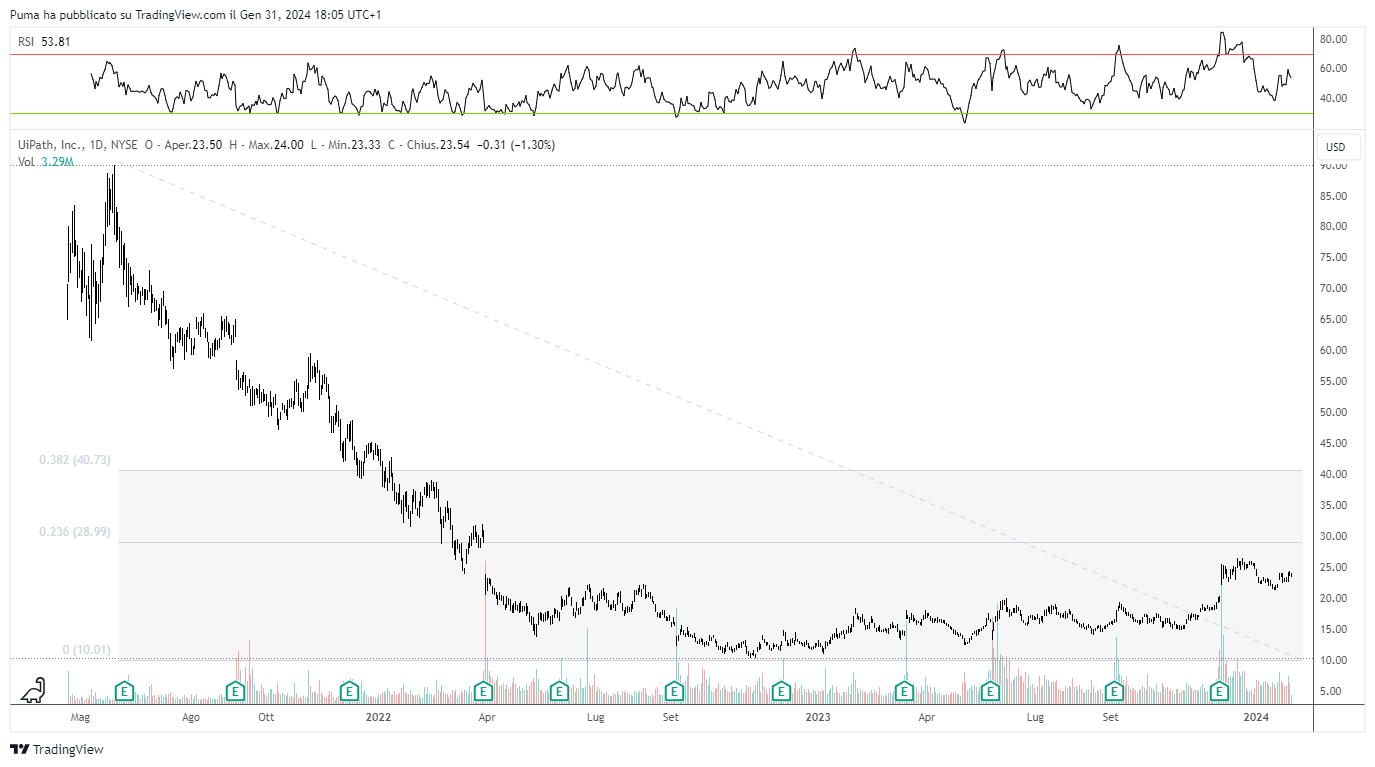The height and width of the screenshot is (767, 1375).
Task: Click the 0.236 (28.99) Fibonacci level label
Action: 74,532
